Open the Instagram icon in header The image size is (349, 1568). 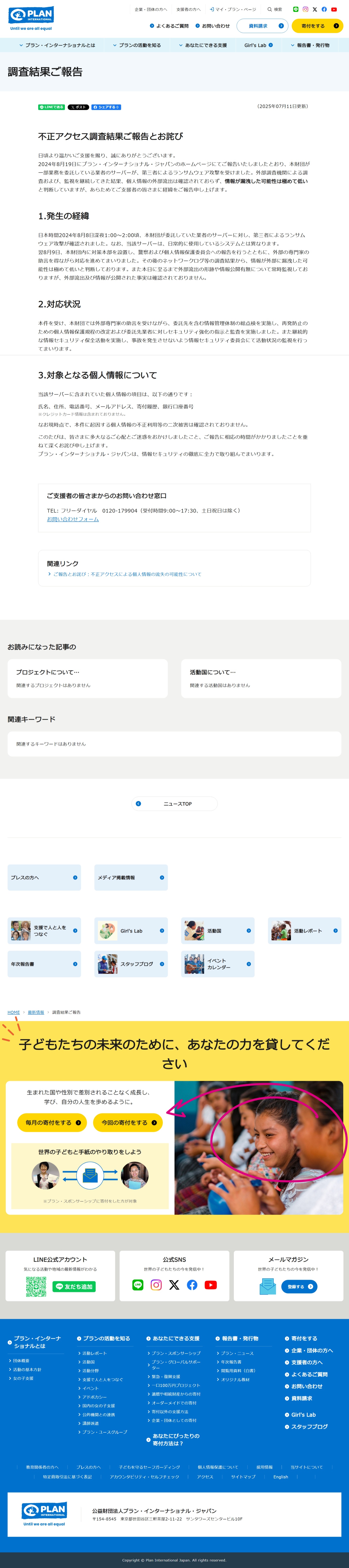tap(305, 9)
